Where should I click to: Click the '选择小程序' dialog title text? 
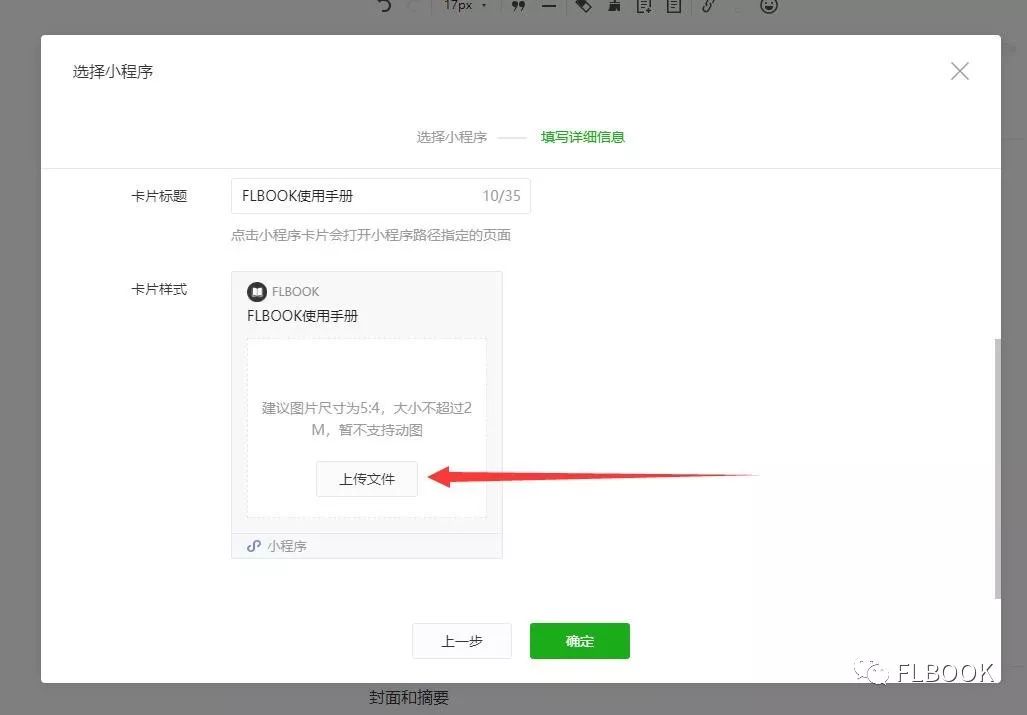point(113,71)
